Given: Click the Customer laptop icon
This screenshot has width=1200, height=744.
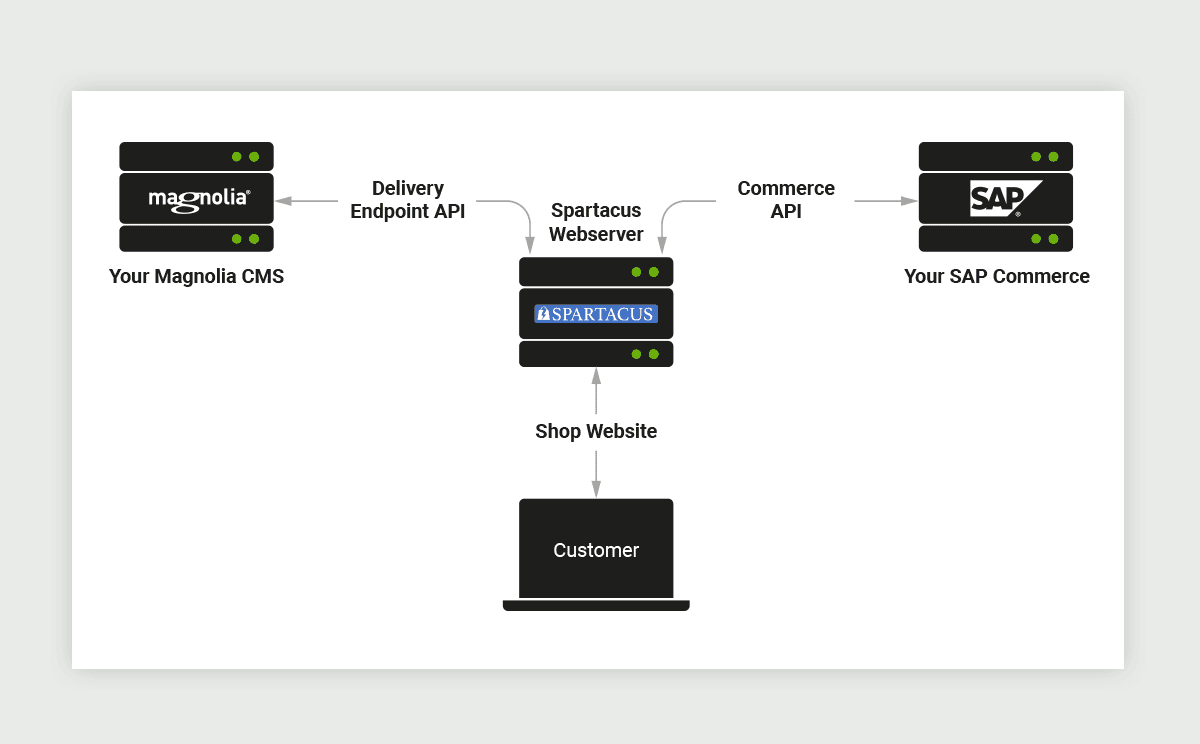Looking at the screenshot, I should click(x=596, y=549).
